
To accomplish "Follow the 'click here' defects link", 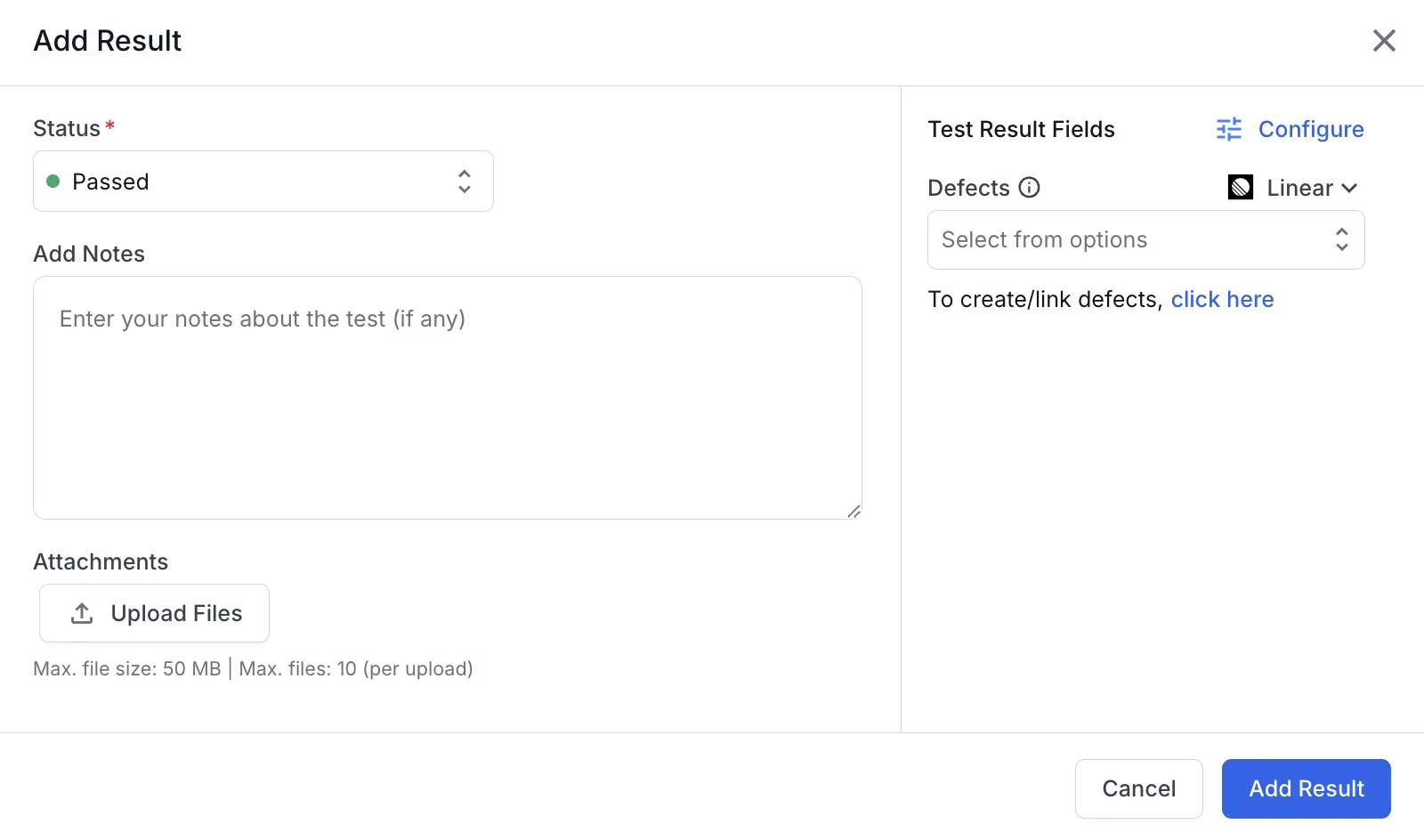I will pos(1222,300).
